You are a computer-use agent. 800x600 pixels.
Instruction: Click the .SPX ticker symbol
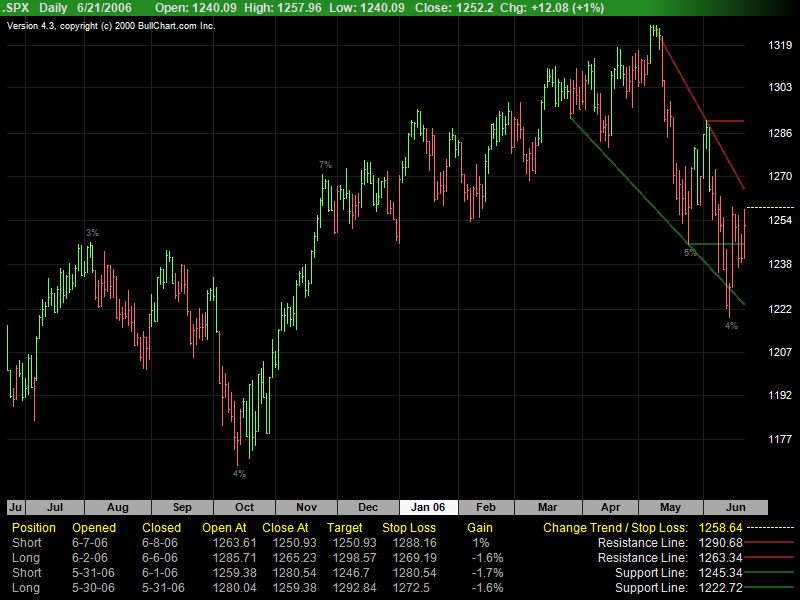coord(15,8)
